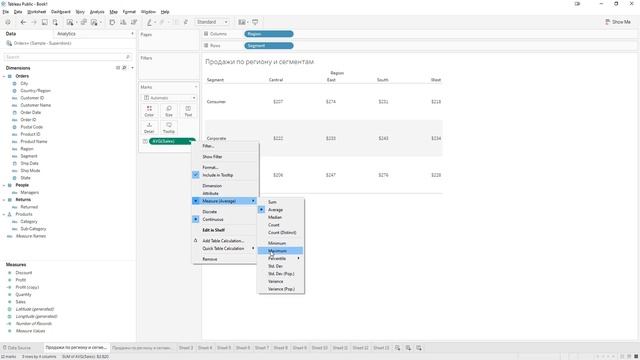The width and height of the screenshot is (640, 360).
Task: Open the Dimensions pane dropdown arrow
Action: point(132,68)
